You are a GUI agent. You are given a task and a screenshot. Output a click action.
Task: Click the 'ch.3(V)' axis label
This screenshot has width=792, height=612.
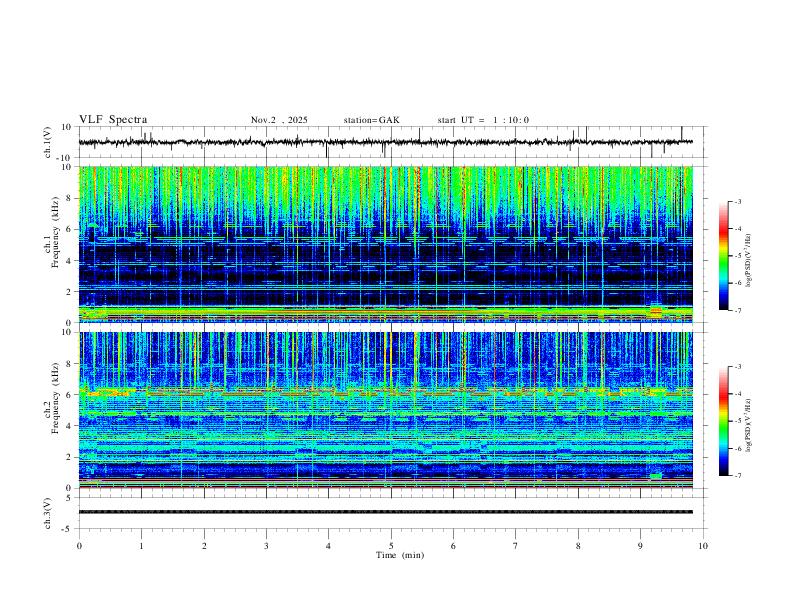[48, 513]
